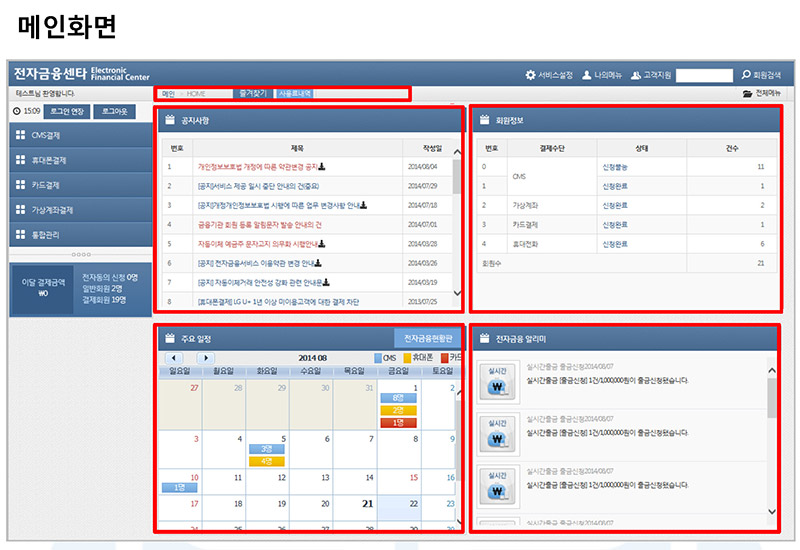Click the CMS결제 grid icon in sidebar
The height and width of the screenshot is (550, 800).
pyautogui.click(x=20, y=135)
